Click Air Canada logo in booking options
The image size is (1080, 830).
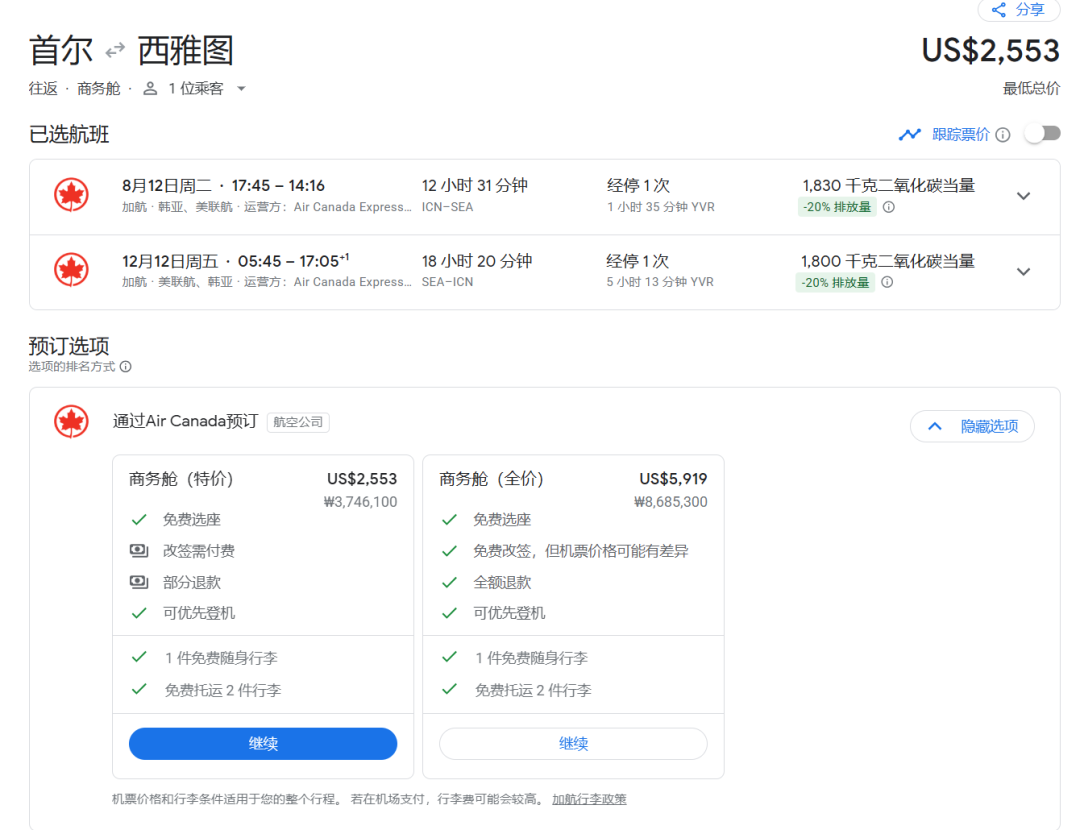71,422
